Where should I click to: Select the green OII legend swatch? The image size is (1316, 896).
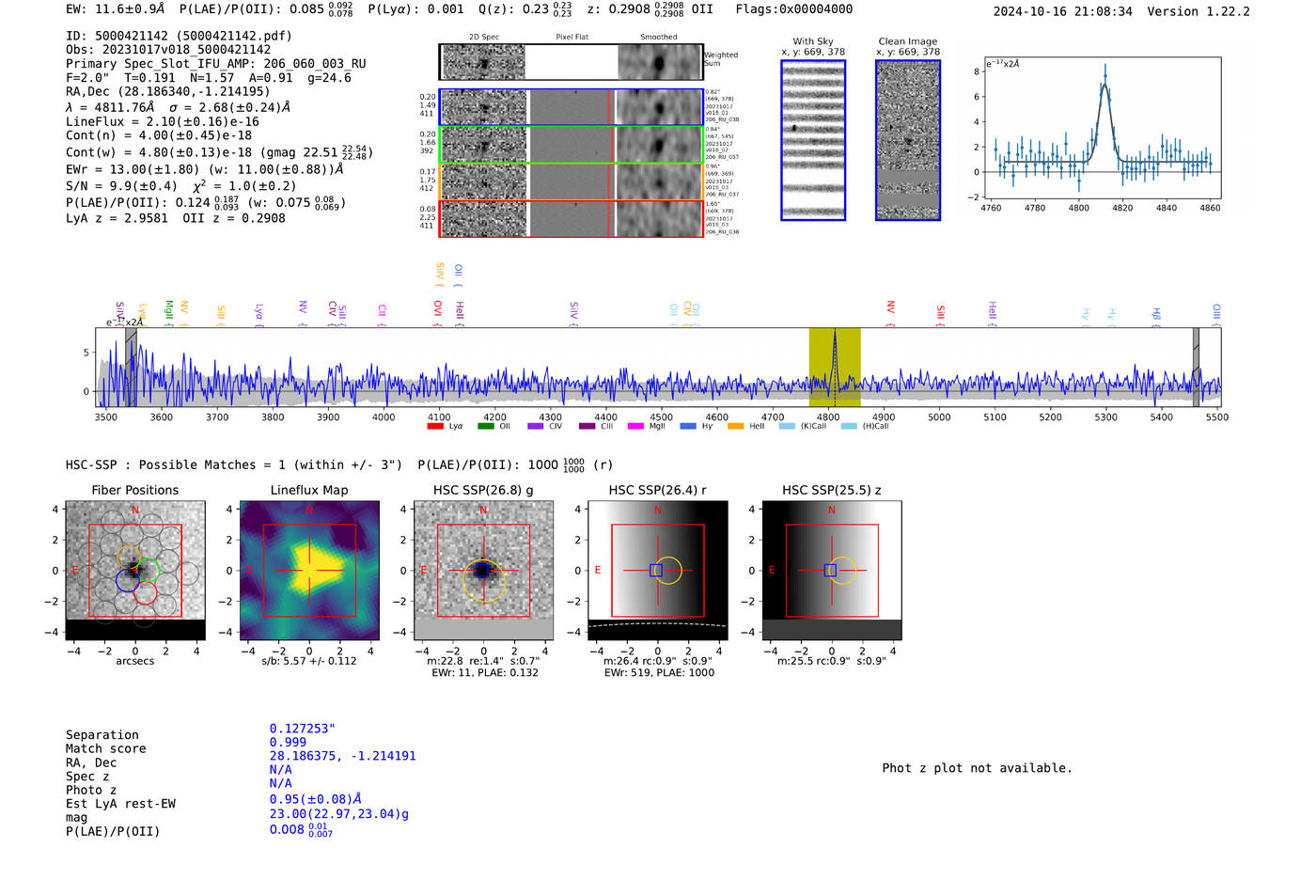tap(486, 426)
